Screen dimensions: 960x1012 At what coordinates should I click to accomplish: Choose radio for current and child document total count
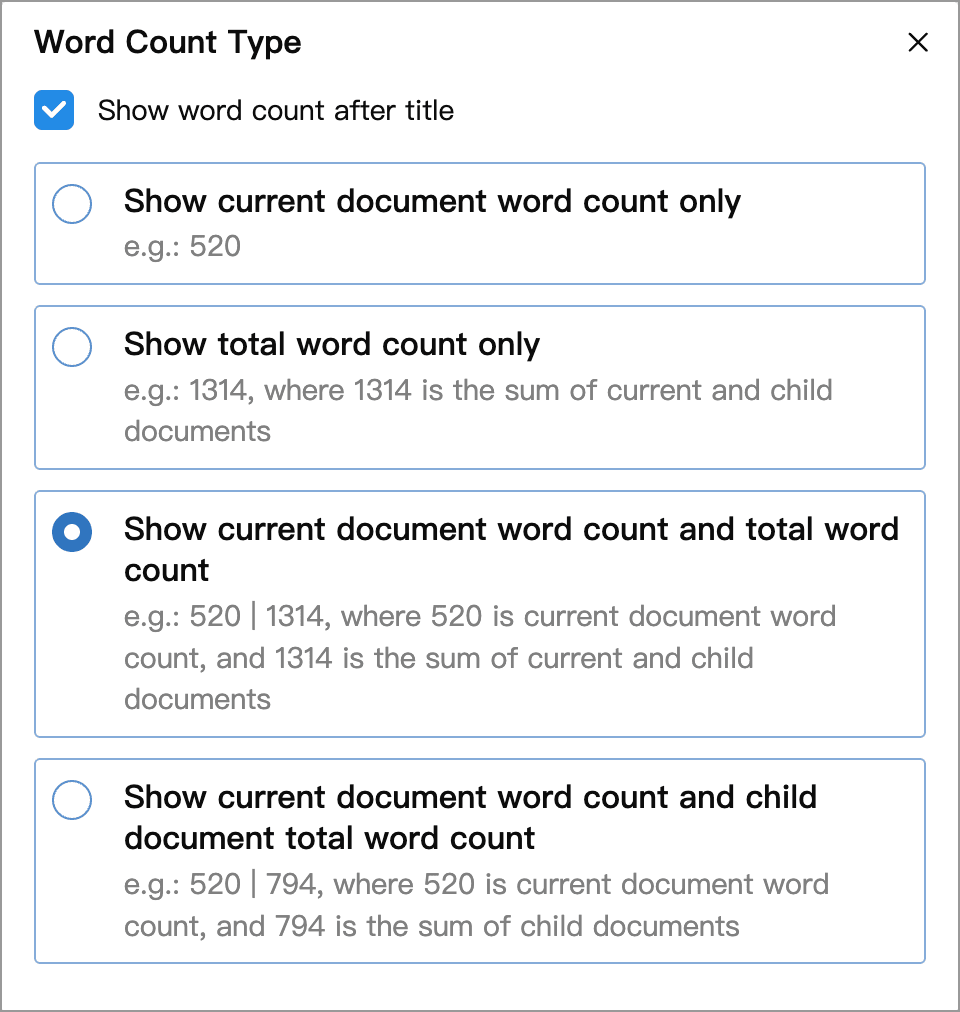point(72,800)
